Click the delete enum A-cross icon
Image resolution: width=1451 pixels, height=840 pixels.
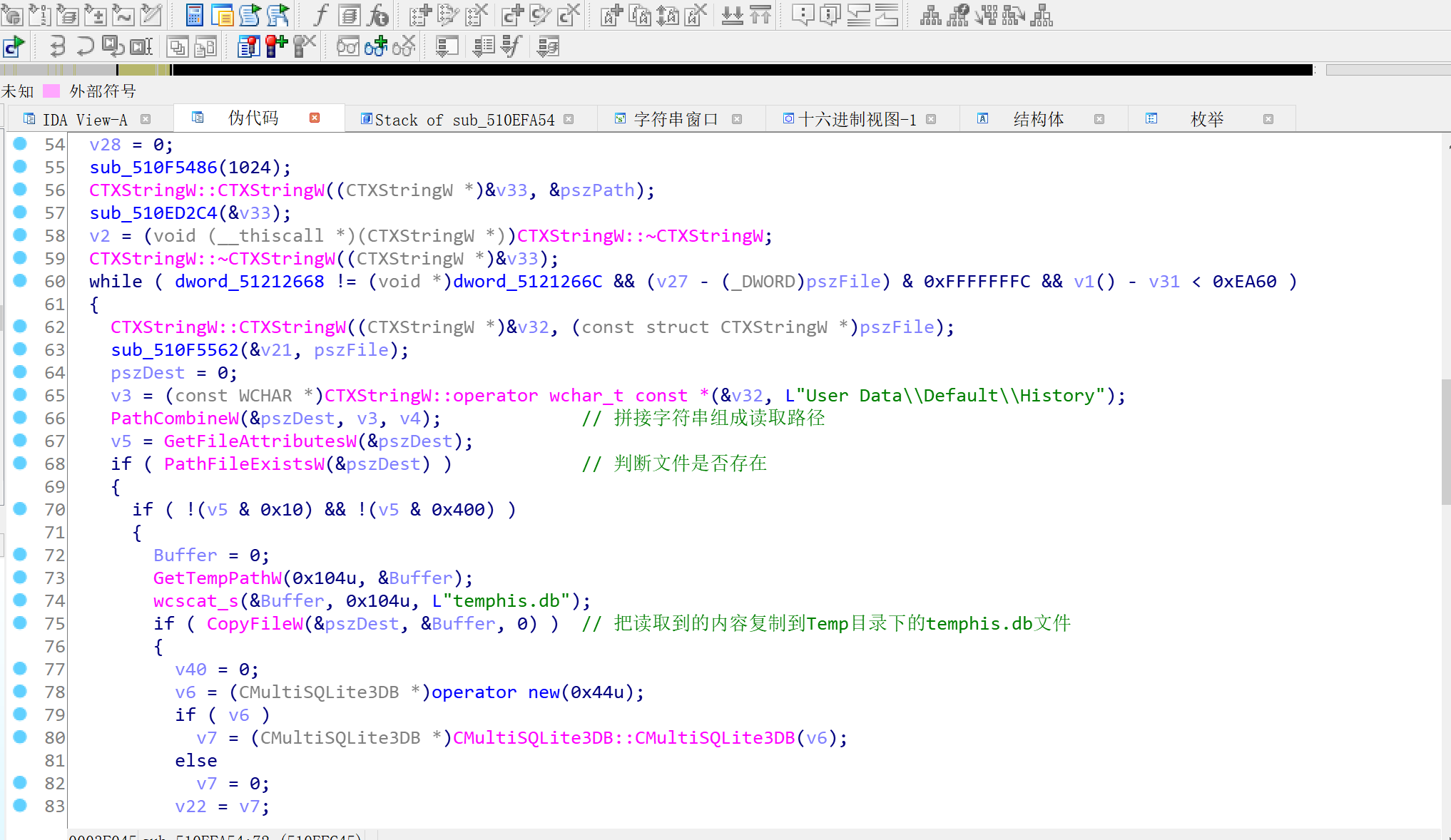696,14
